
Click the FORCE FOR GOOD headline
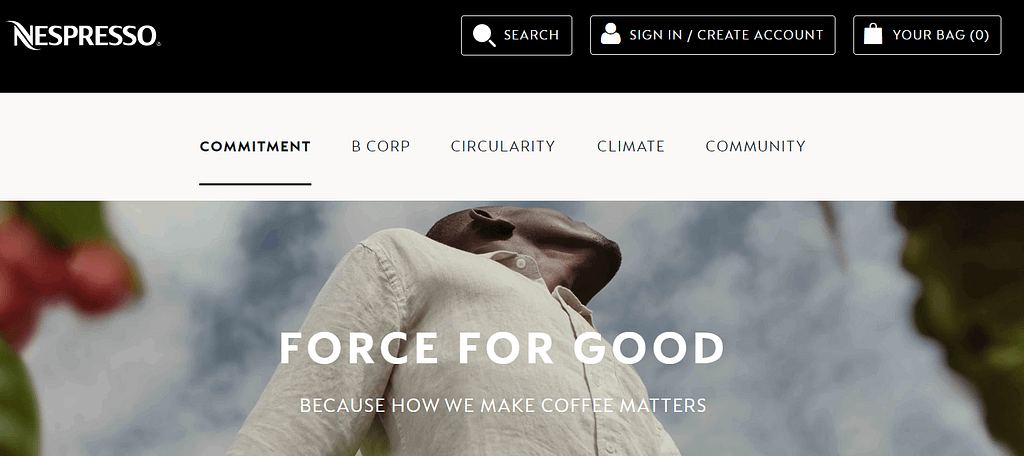(502, 348)
